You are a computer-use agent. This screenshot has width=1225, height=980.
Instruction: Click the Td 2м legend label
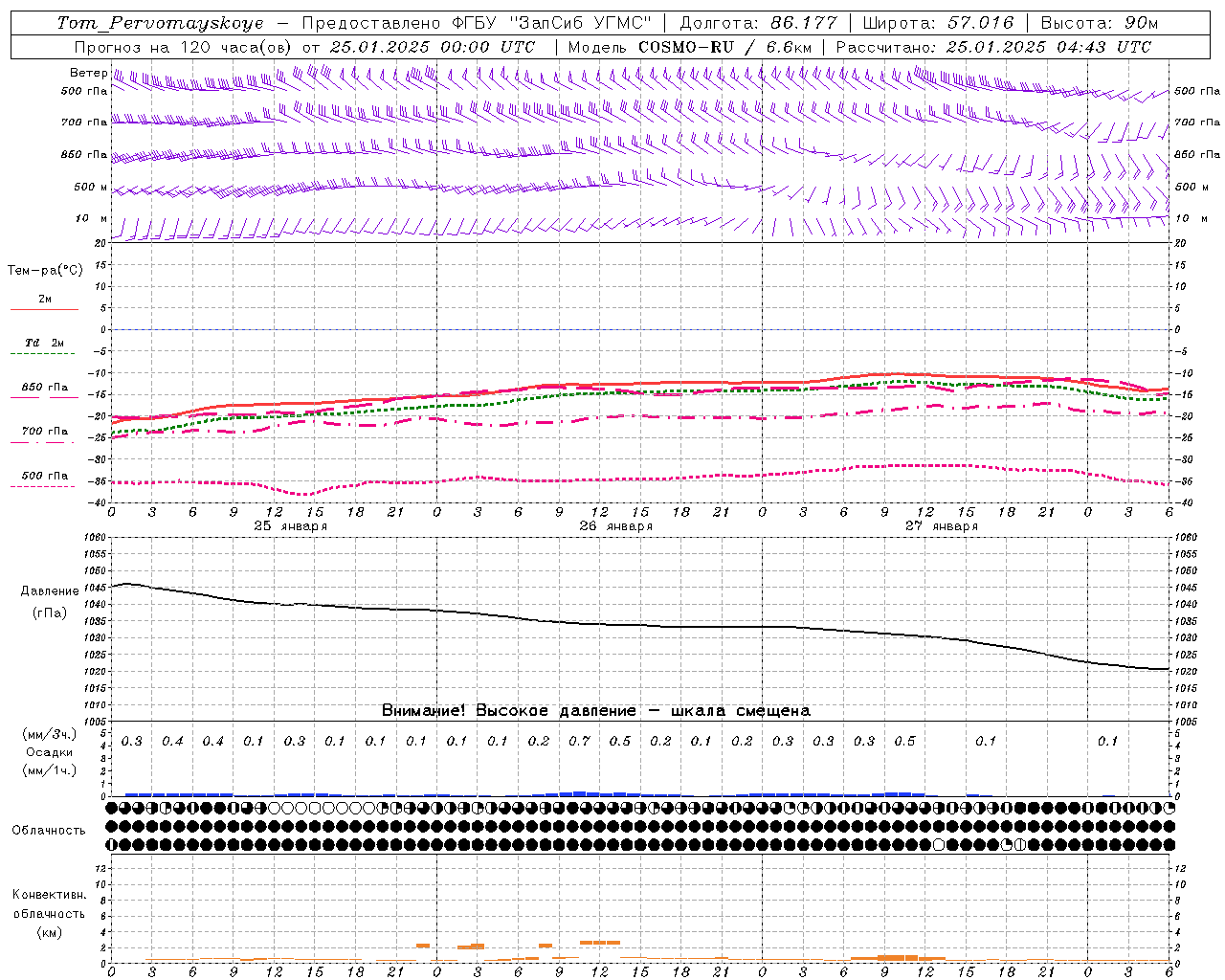44,343
